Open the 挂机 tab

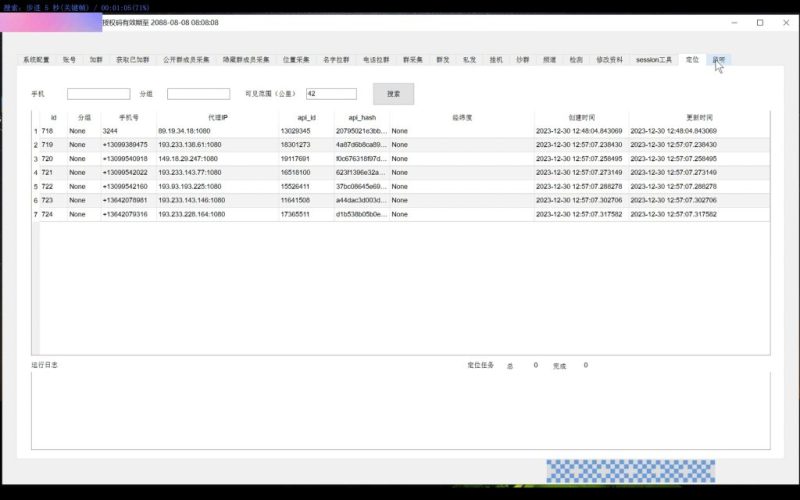[496, 60]
